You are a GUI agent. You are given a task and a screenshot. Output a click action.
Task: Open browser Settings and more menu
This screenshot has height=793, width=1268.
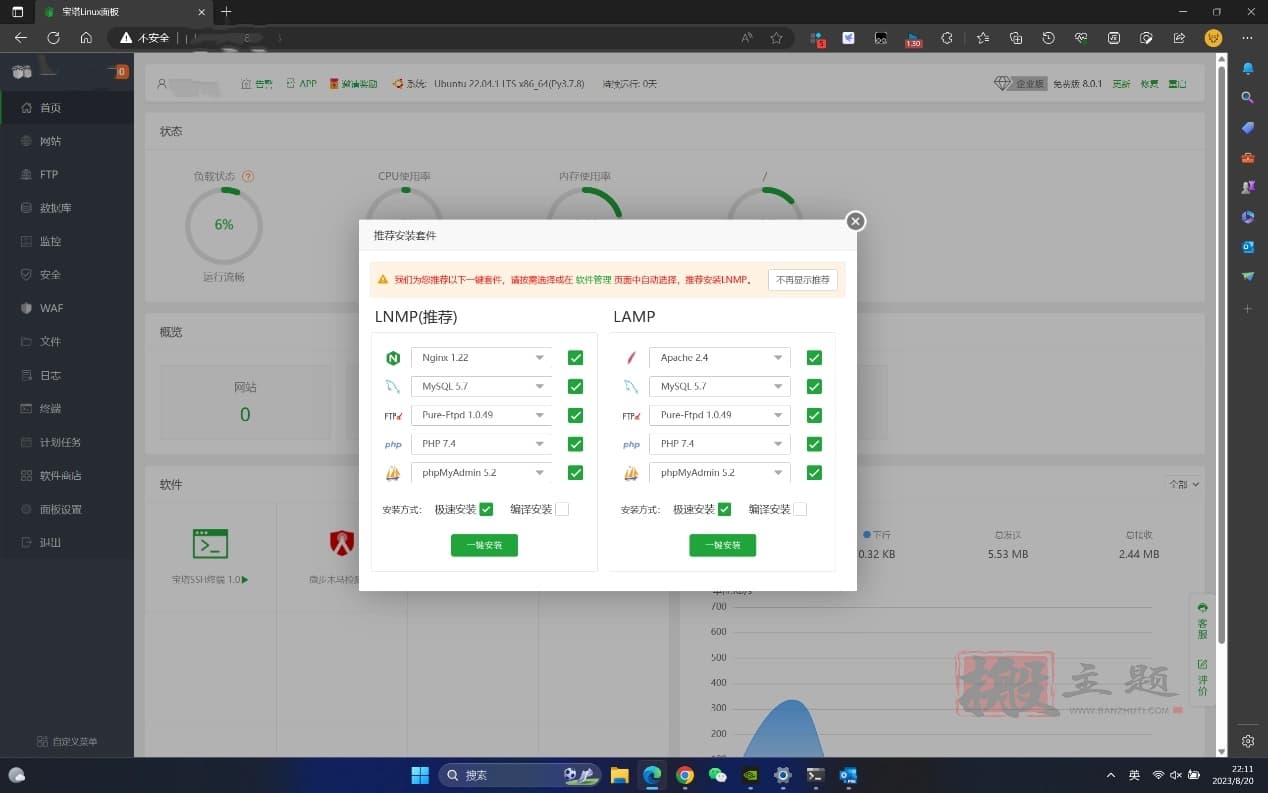[x=1247, y=37]
